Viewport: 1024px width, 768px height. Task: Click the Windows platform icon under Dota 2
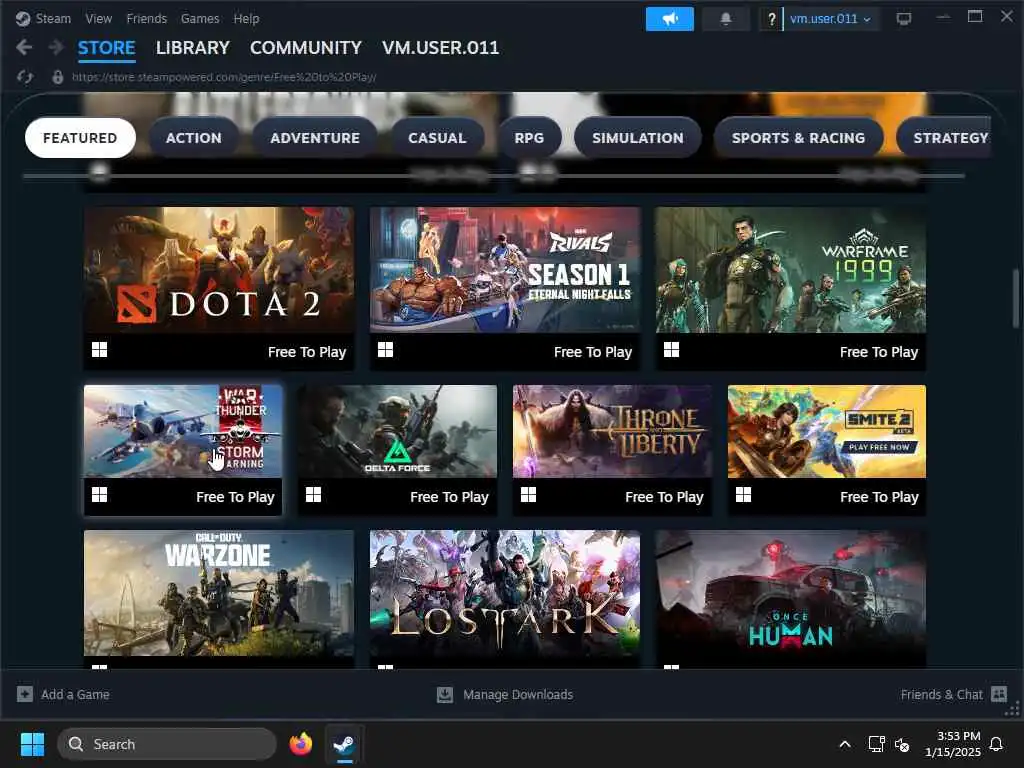tap(99, 350)
